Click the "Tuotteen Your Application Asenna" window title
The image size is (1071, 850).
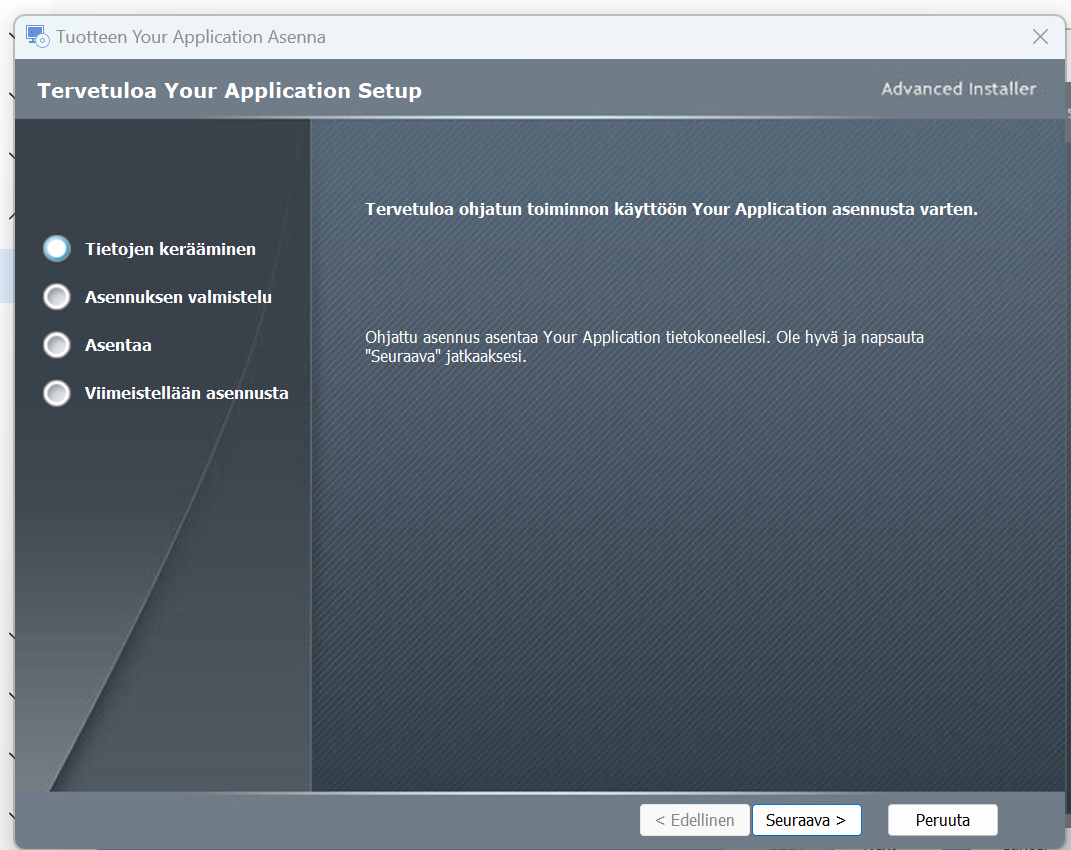click(x=190, y=37)
